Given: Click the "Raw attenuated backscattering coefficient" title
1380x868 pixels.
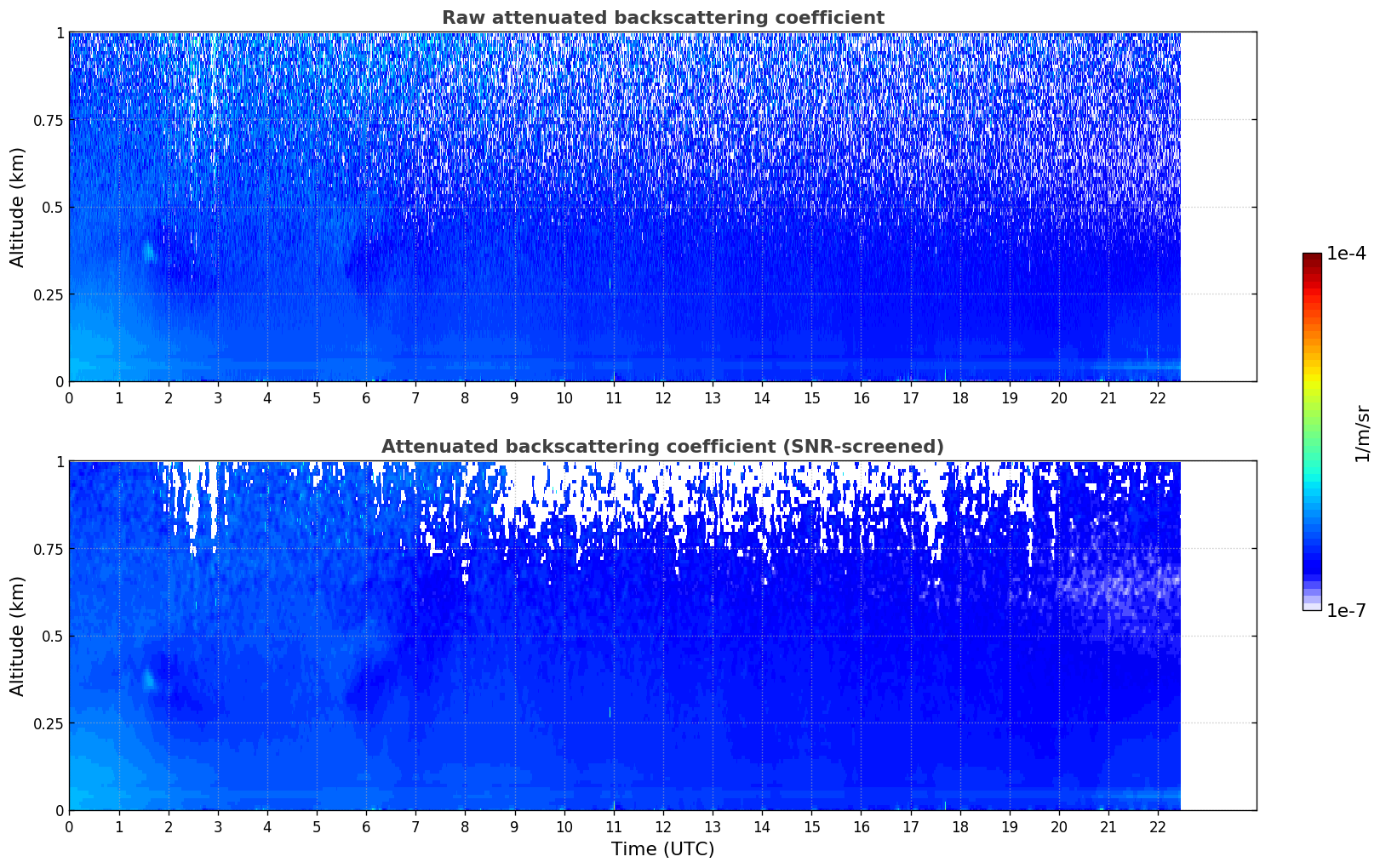Looking at the screenshot, I should pyautogui.click(x=662, y=18).
